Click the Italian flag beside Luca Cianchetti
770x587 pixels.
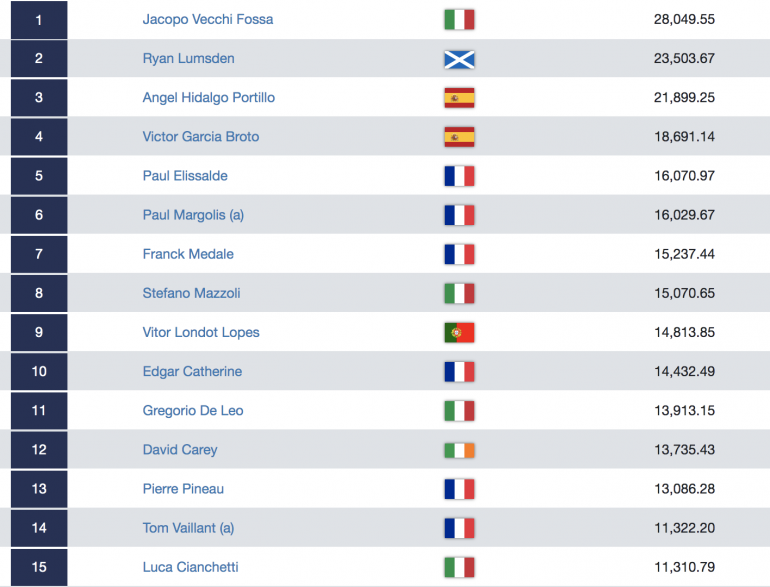(x=459, y=567)
